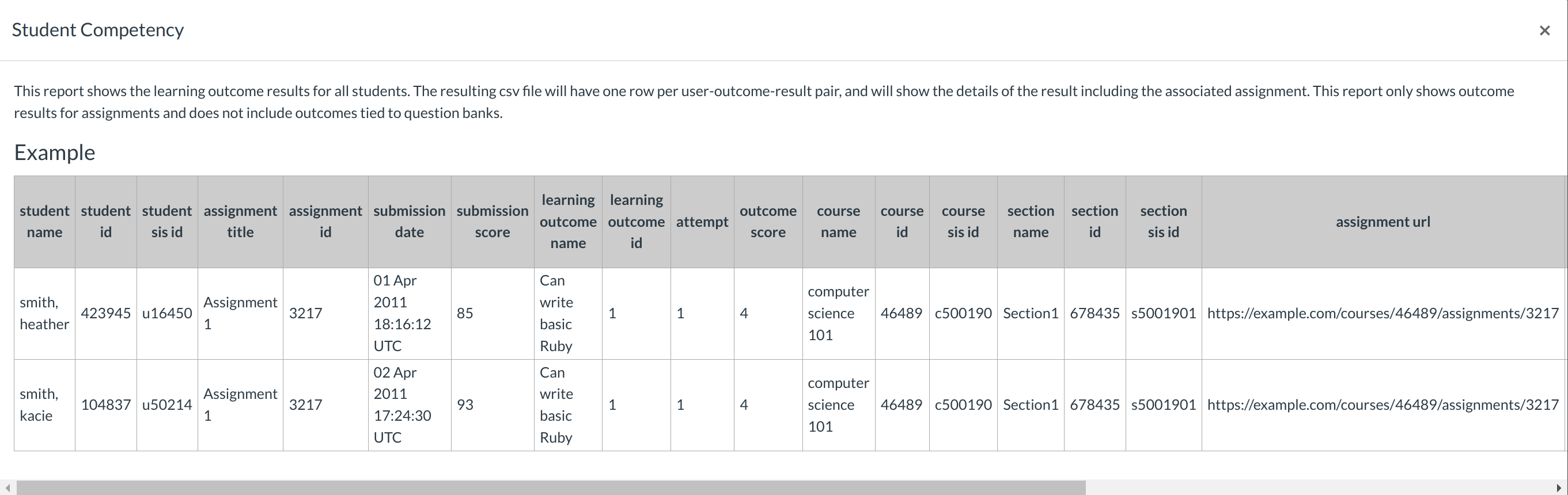Click the 01 Apr 2011 submission date cell
This screenshot has width=1568, height=495.
coord(402,313)
